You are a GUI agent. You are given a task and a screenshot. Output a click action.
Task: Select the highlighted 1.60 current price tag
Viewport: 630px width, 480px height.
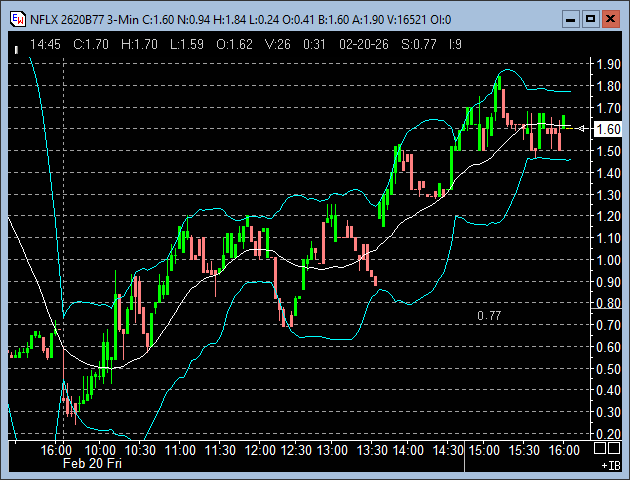click(607, 129)
